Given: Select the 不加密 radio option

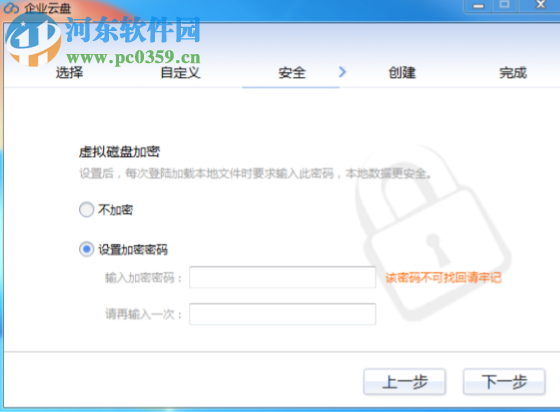Looking at the screenshot, I should 86,210.
